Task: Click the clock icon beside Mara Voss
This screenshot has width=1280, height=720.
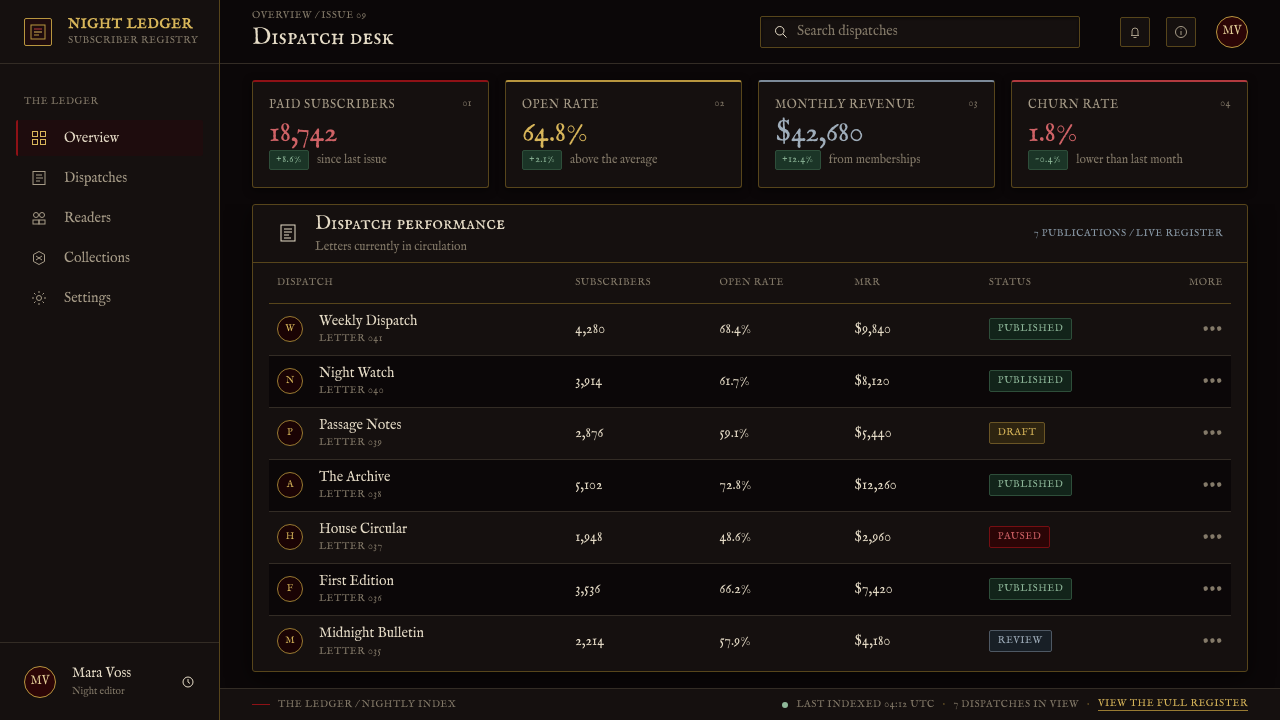Action: [x=188, y=682]
